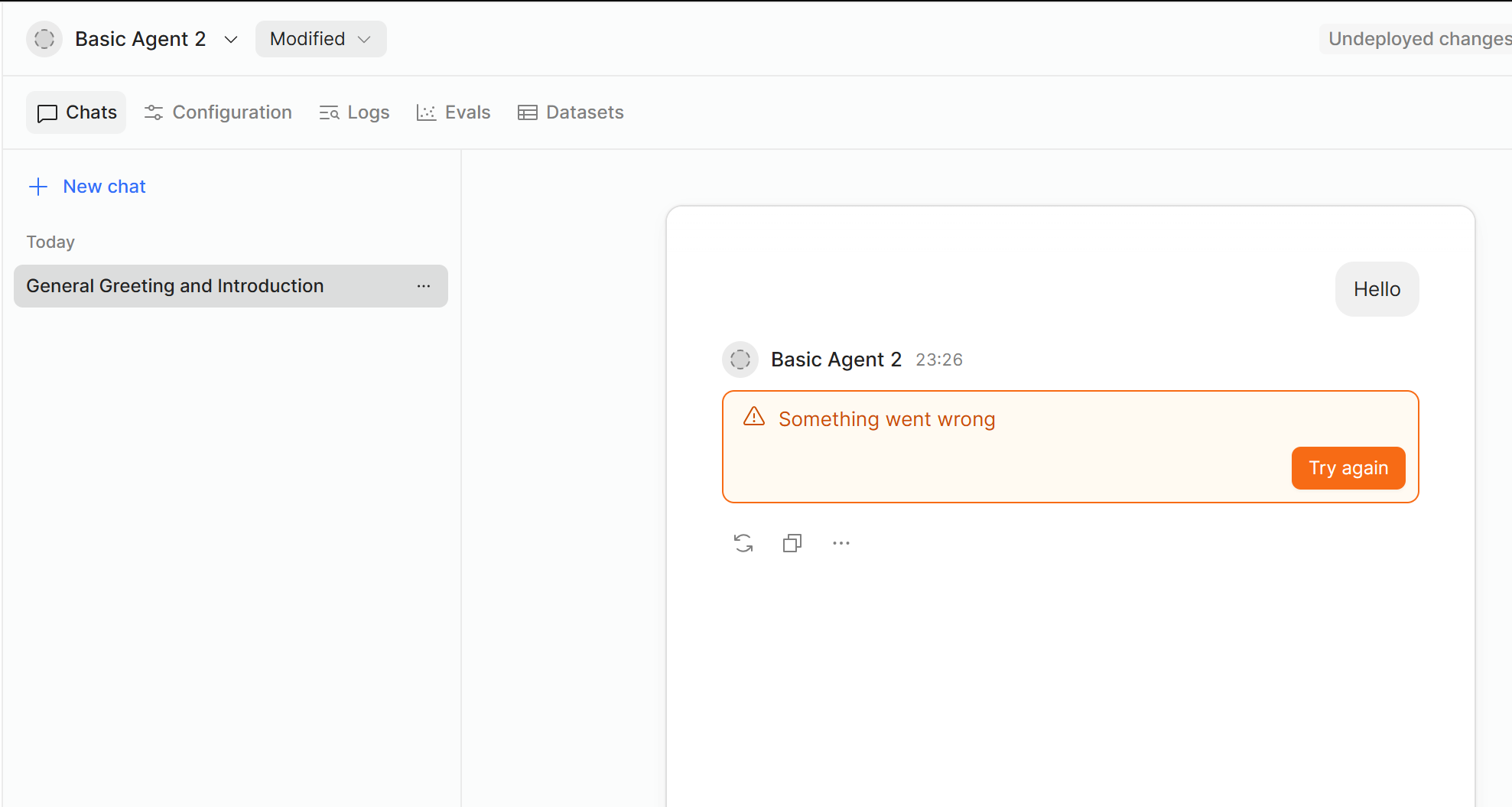Click the Undeployed changes badge
1512x807 pixels.
coord(1417,39)
